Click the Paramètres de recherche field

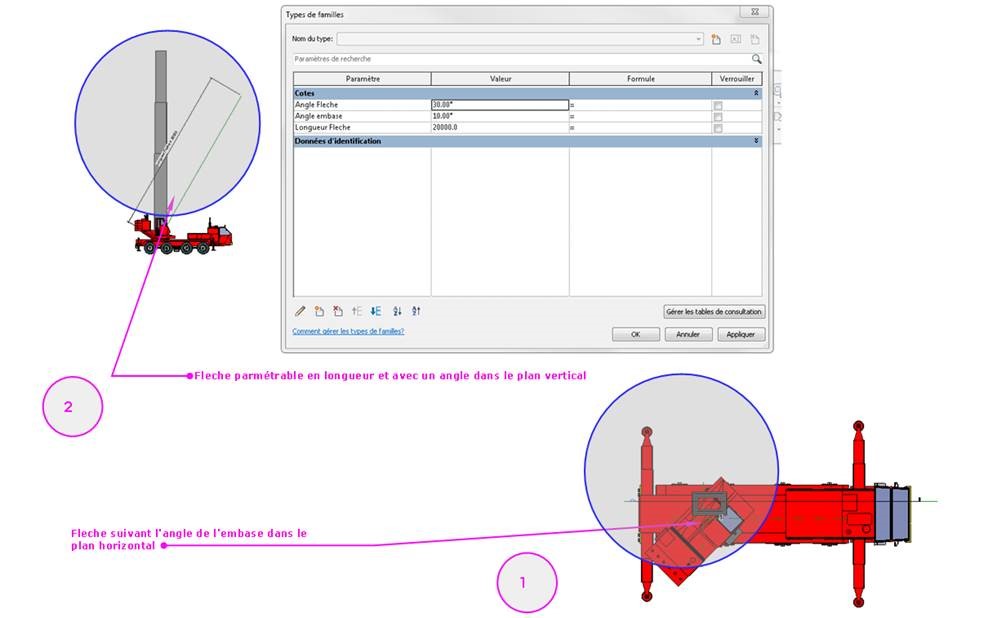pyautogui.click(x=520, y=59)
